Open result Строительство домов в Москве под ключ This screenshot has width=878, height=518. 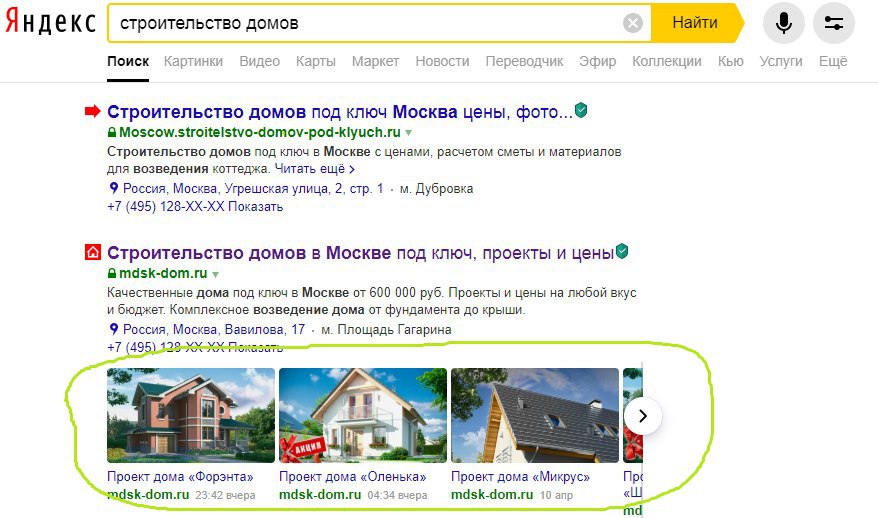[361, 253]
